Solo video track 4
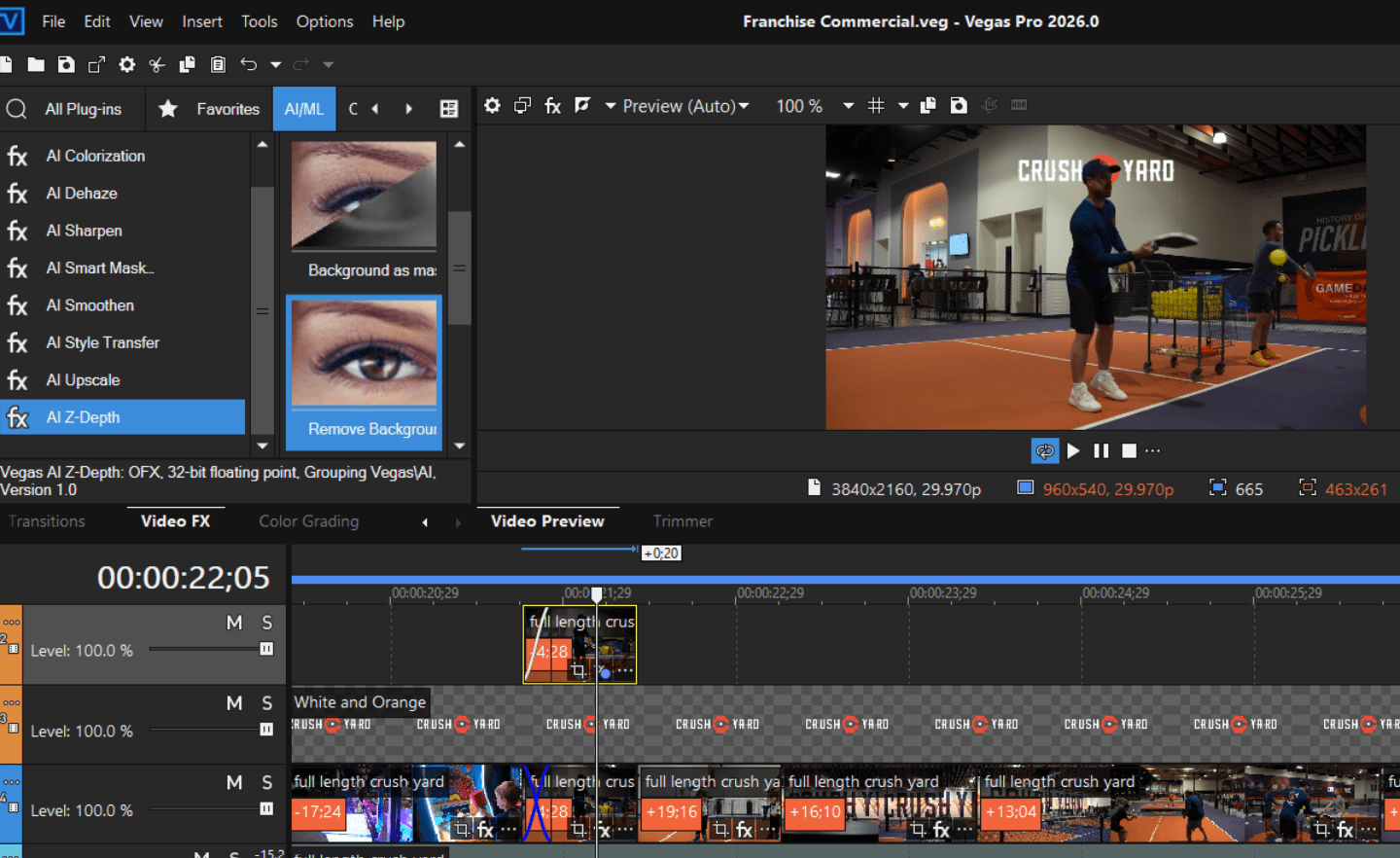 (x=267, y=782)
